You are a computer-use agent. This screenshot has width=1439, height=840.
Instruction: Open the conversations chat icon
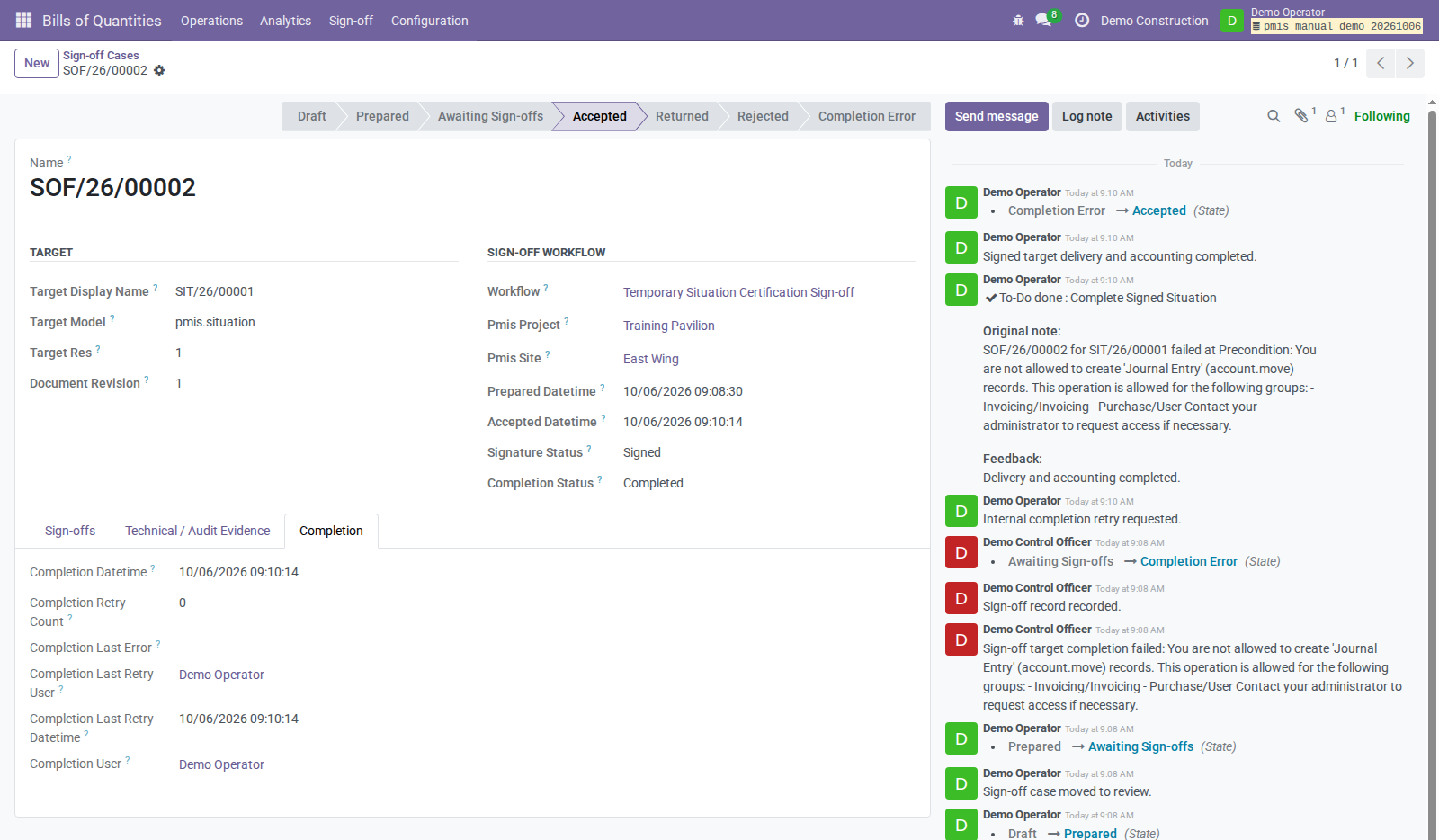(x=1043, y=20)
